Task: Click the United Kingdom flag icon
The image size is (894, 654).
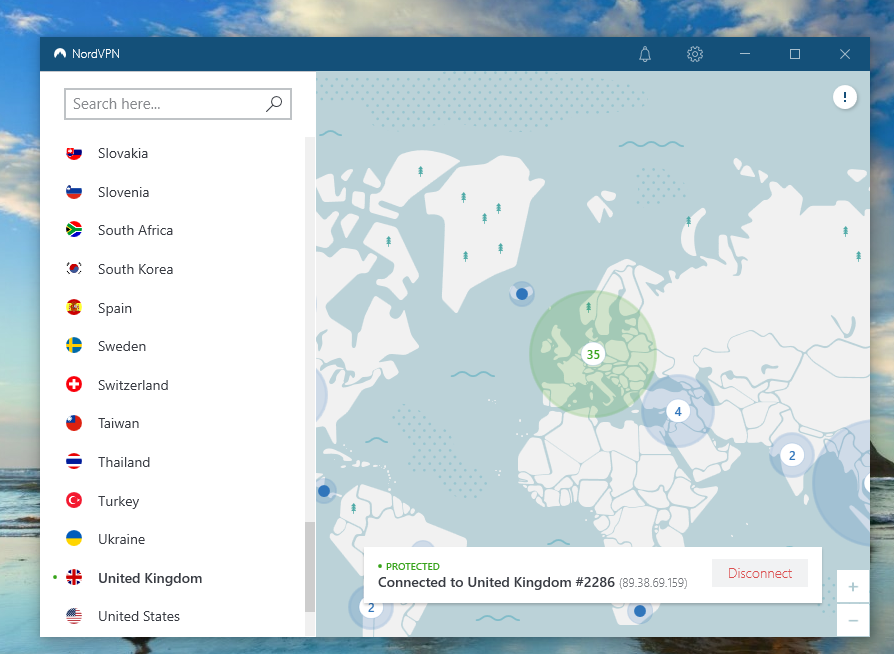Action: point(74,578)
